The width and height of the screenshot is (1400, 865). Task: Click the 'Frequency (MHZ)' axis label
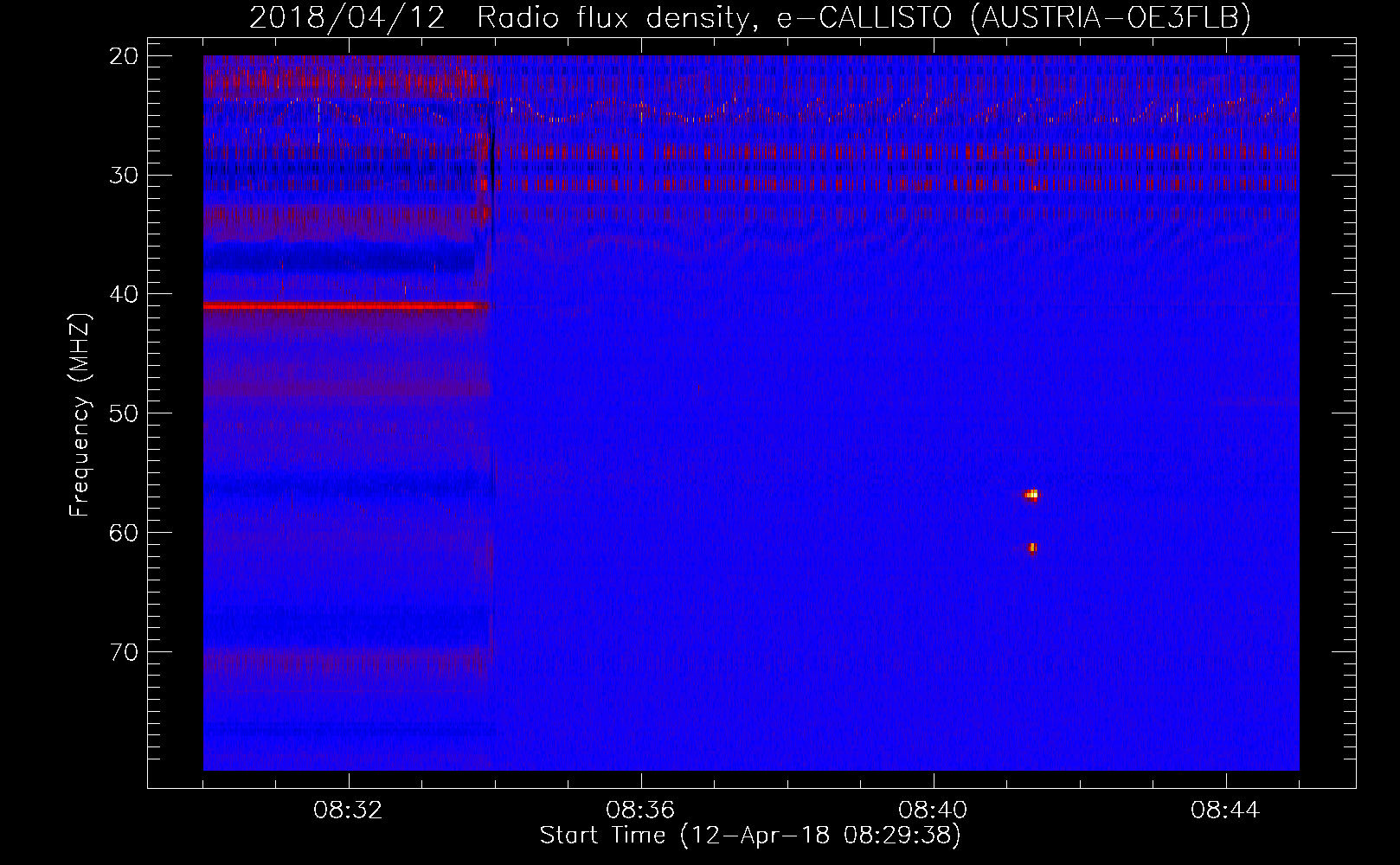[80, 415]
